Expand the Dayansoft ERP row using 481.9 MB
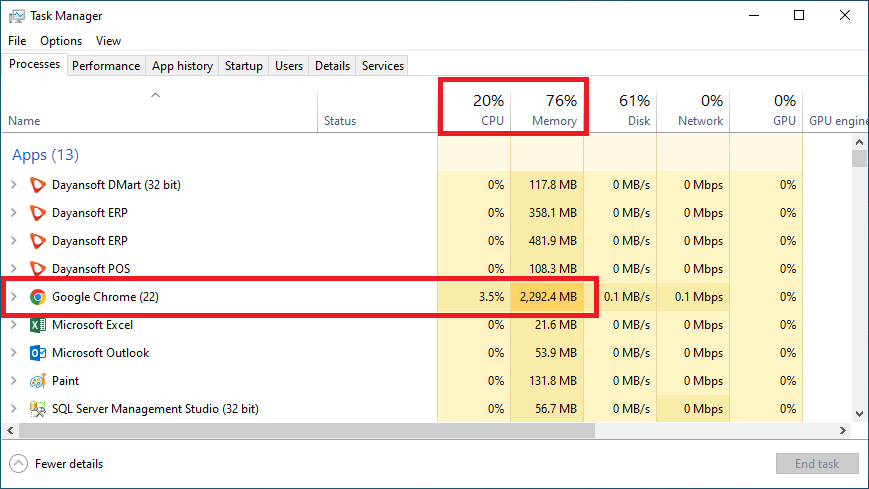 (x=14, y=241)
